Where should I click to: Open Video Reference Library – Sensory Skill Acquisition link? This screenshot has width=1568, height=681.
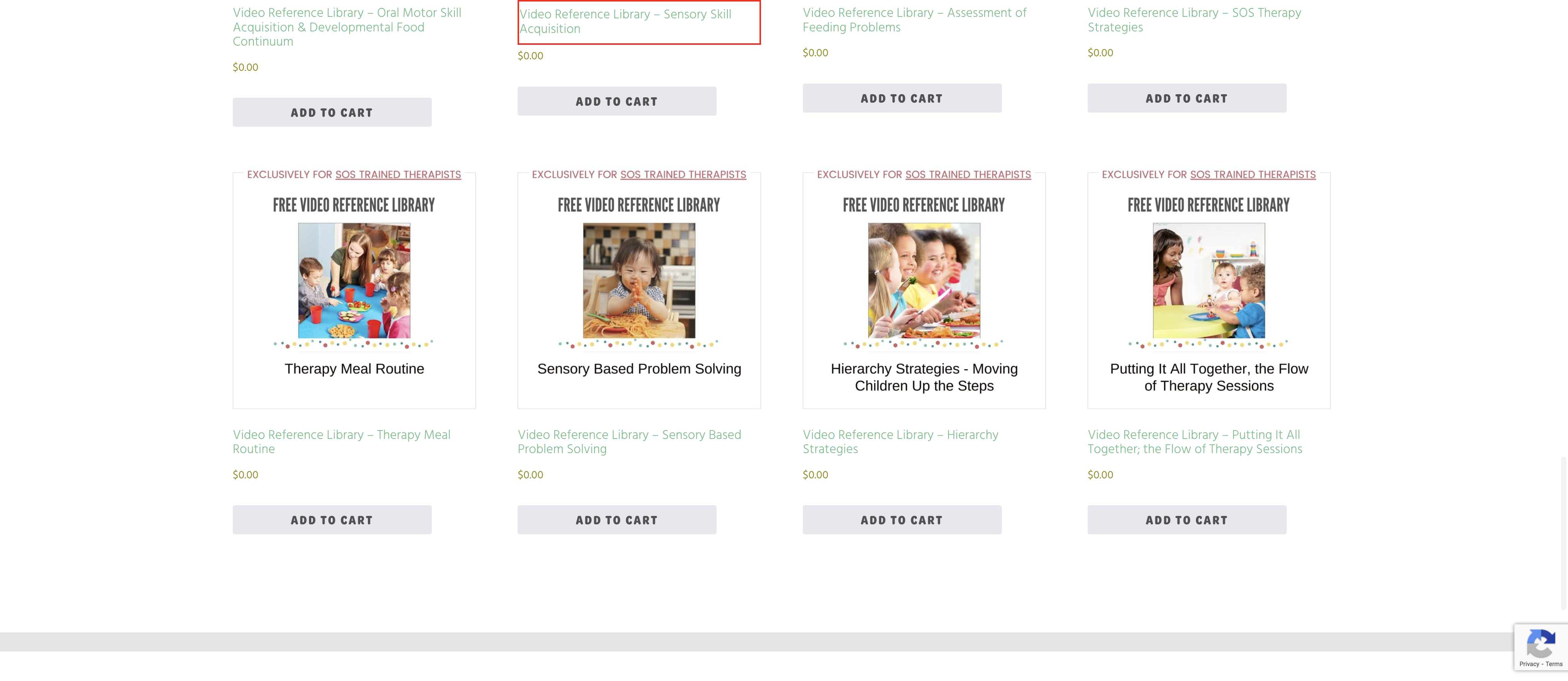click(625, 21)
